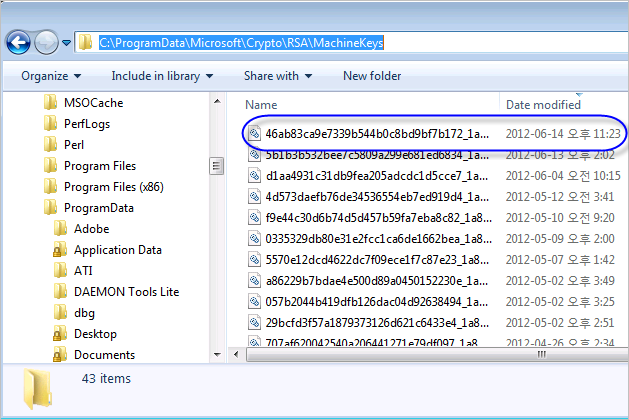Click the icon of file 0335329db80e31e2fcc1ca6de1662bea
The height and width of the screenshot is (420, 629).
coord(254,239)
